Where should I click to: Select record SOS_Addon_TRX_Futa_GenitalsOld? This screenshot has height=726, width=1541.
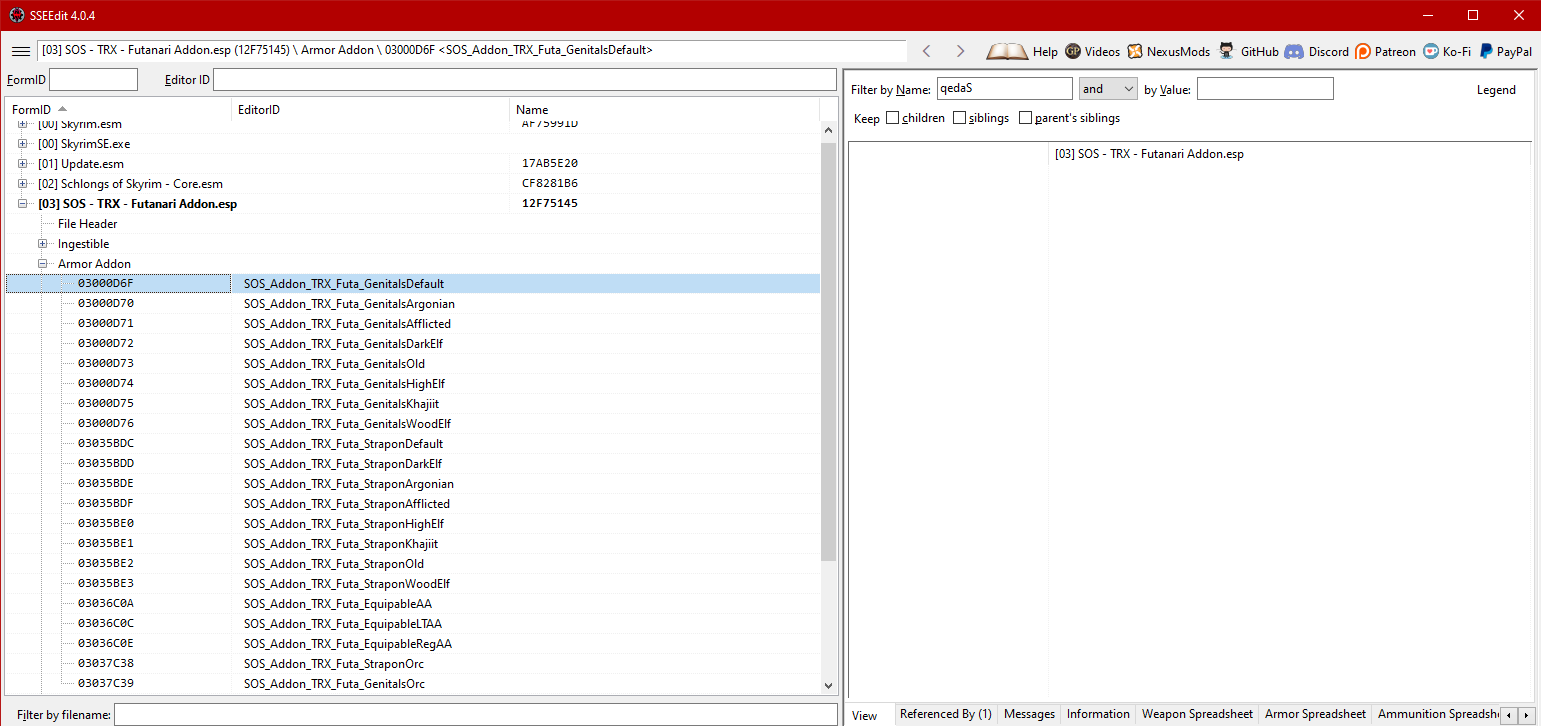412,364
